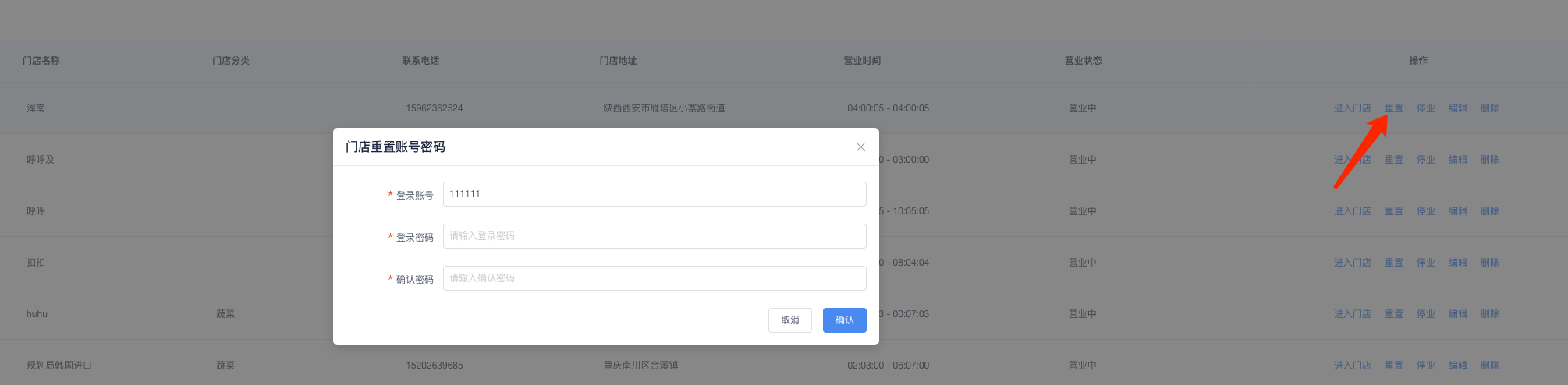Click the 登录账号 input field
Viewport: 1568px width, 385px height.
click(x=654, y=194)
